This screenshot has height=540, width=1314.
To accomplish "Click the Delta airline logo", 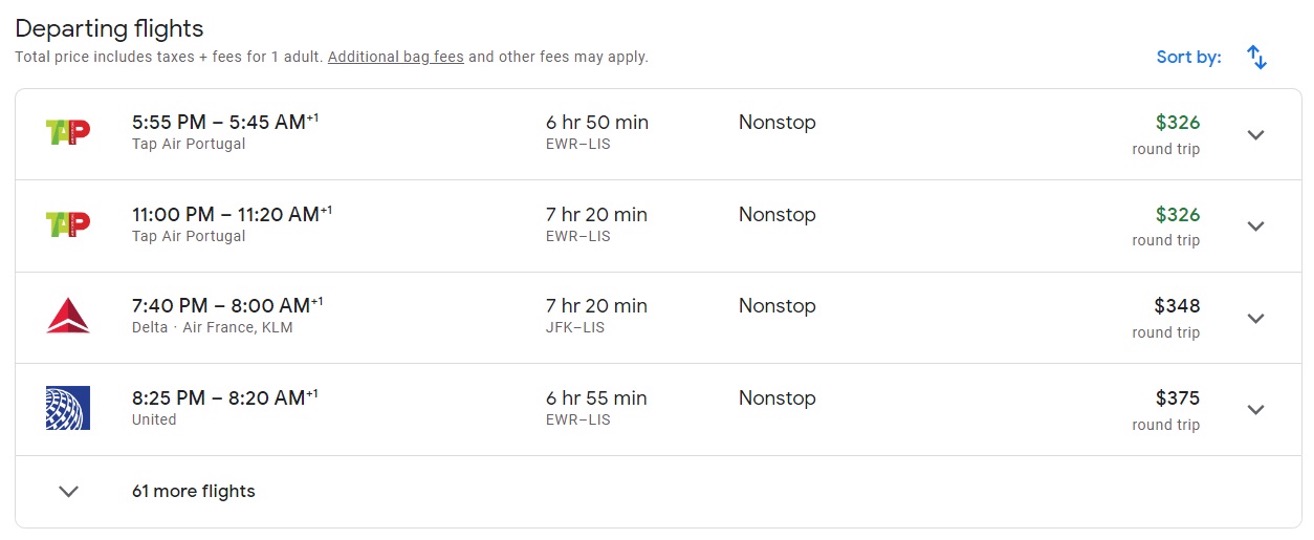I will pyautogui.click(x=68, y=317).
